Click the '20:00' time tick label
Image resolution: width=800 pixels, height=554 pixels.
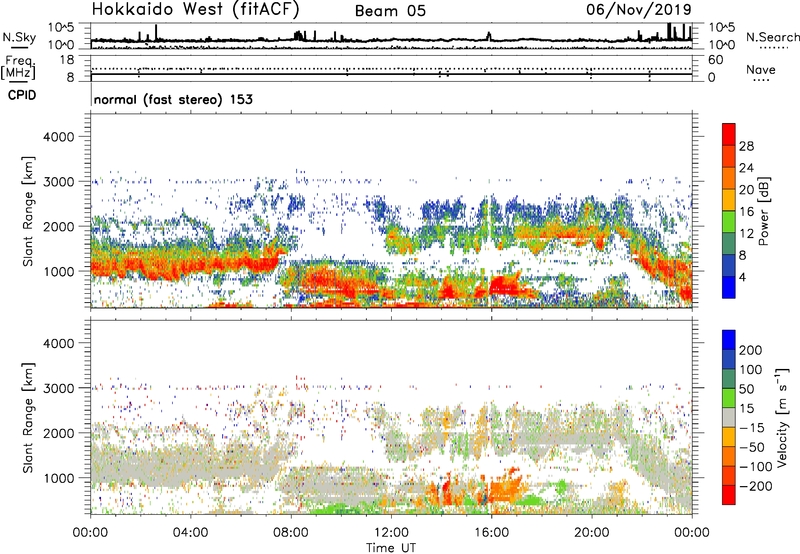592,533
